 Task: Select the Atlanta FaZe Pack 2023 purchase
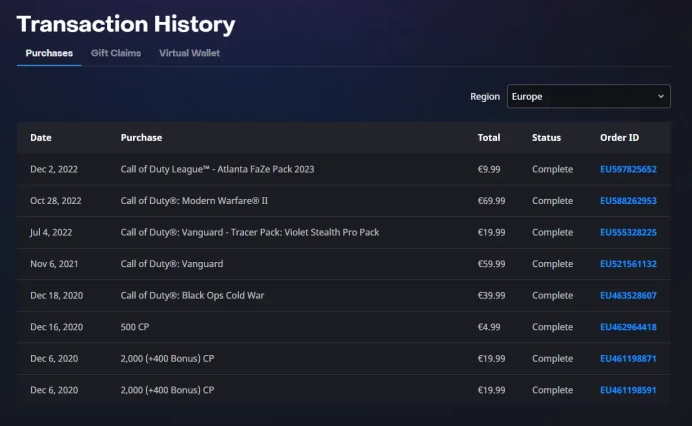coord(217,169)
